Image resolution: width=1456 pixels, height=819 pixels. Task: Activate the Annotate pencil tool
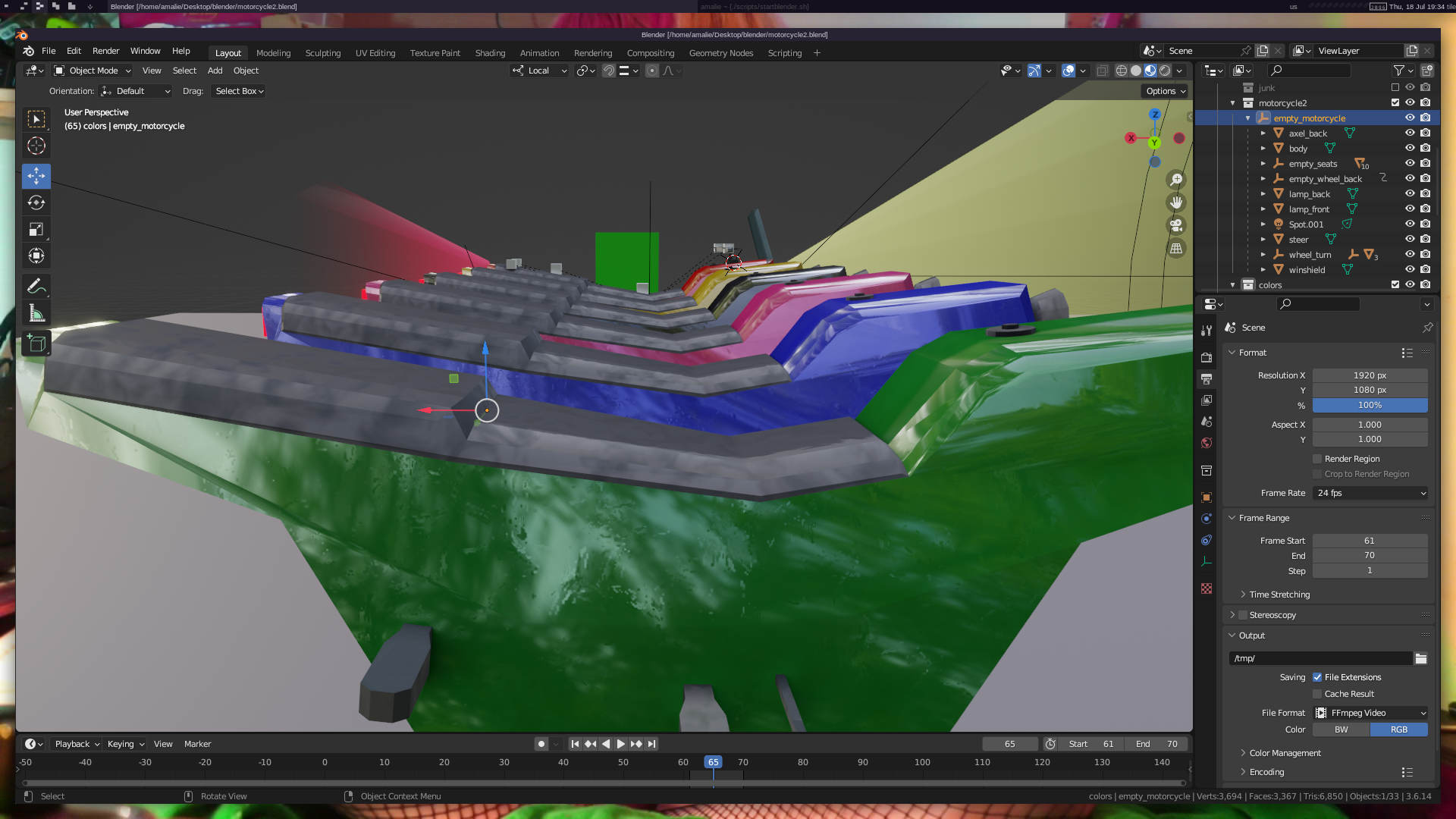tap(36, 287)
